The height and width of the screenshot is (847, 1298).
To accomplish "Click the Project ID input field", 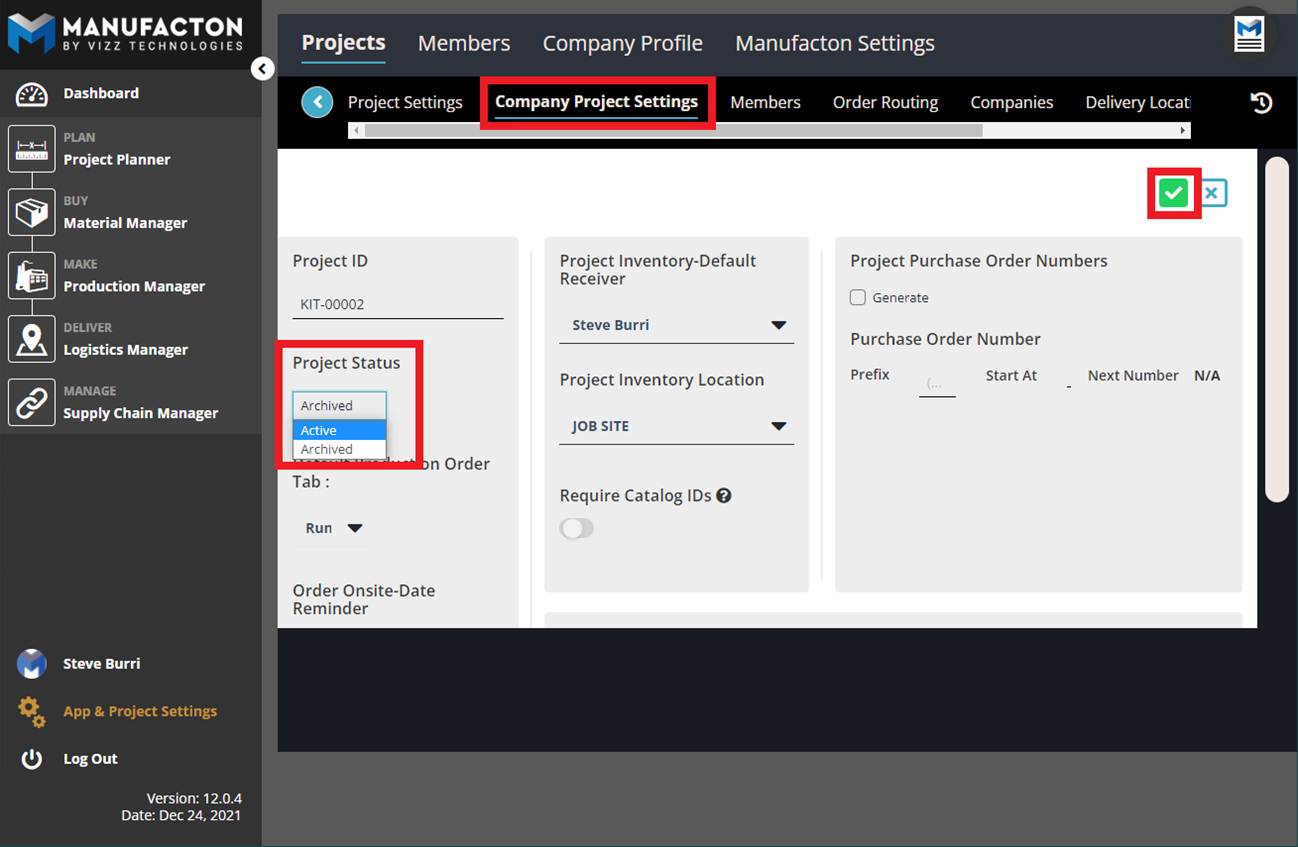I will coord(397,305).
